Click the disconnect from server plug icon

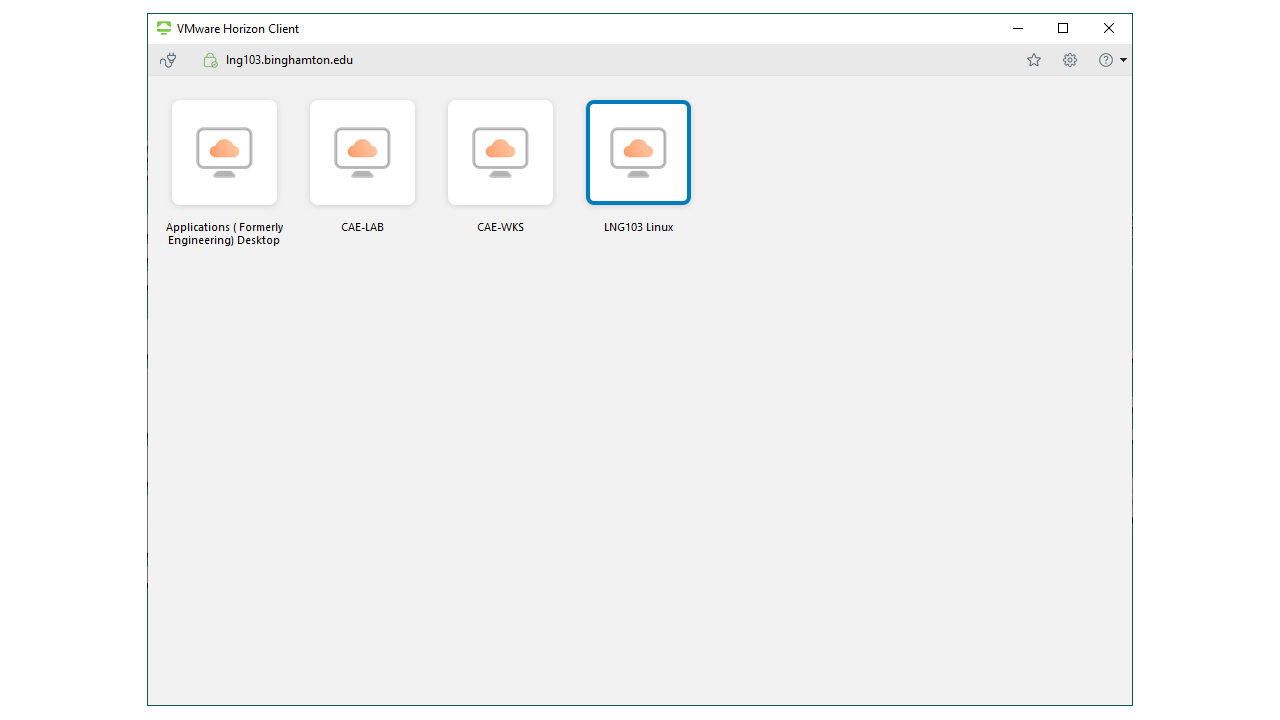pos(168,60)
